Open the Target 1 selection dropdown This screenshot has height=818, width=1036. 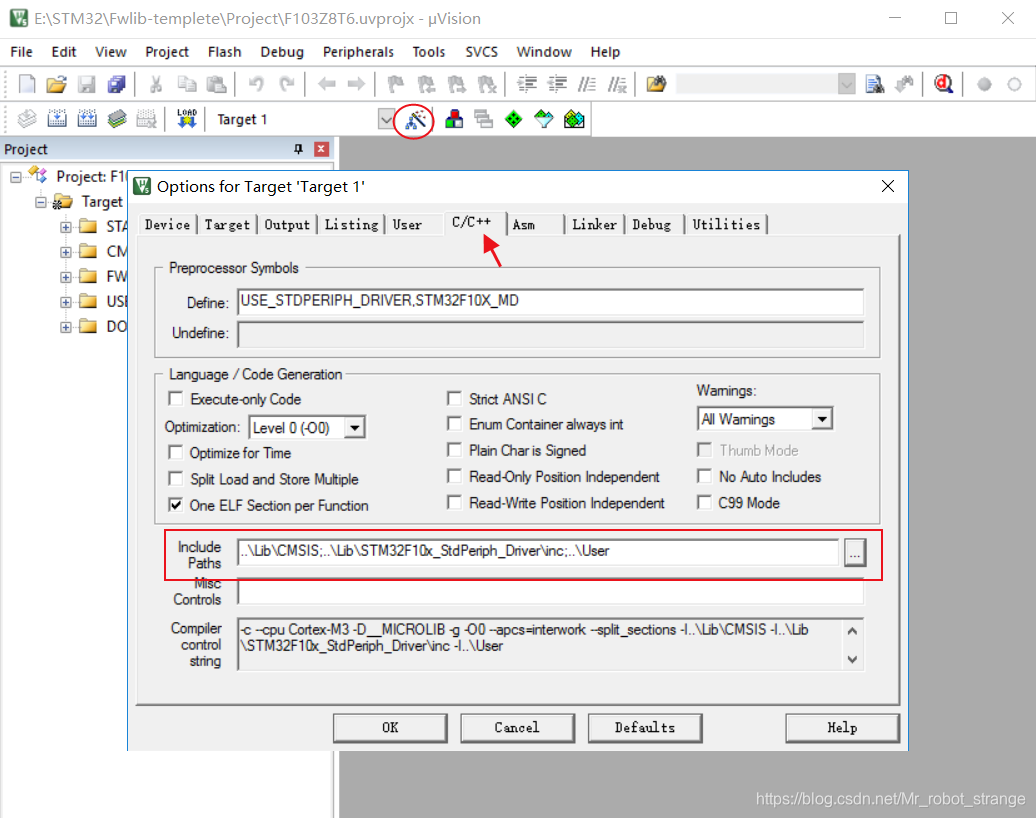[387, 120]
